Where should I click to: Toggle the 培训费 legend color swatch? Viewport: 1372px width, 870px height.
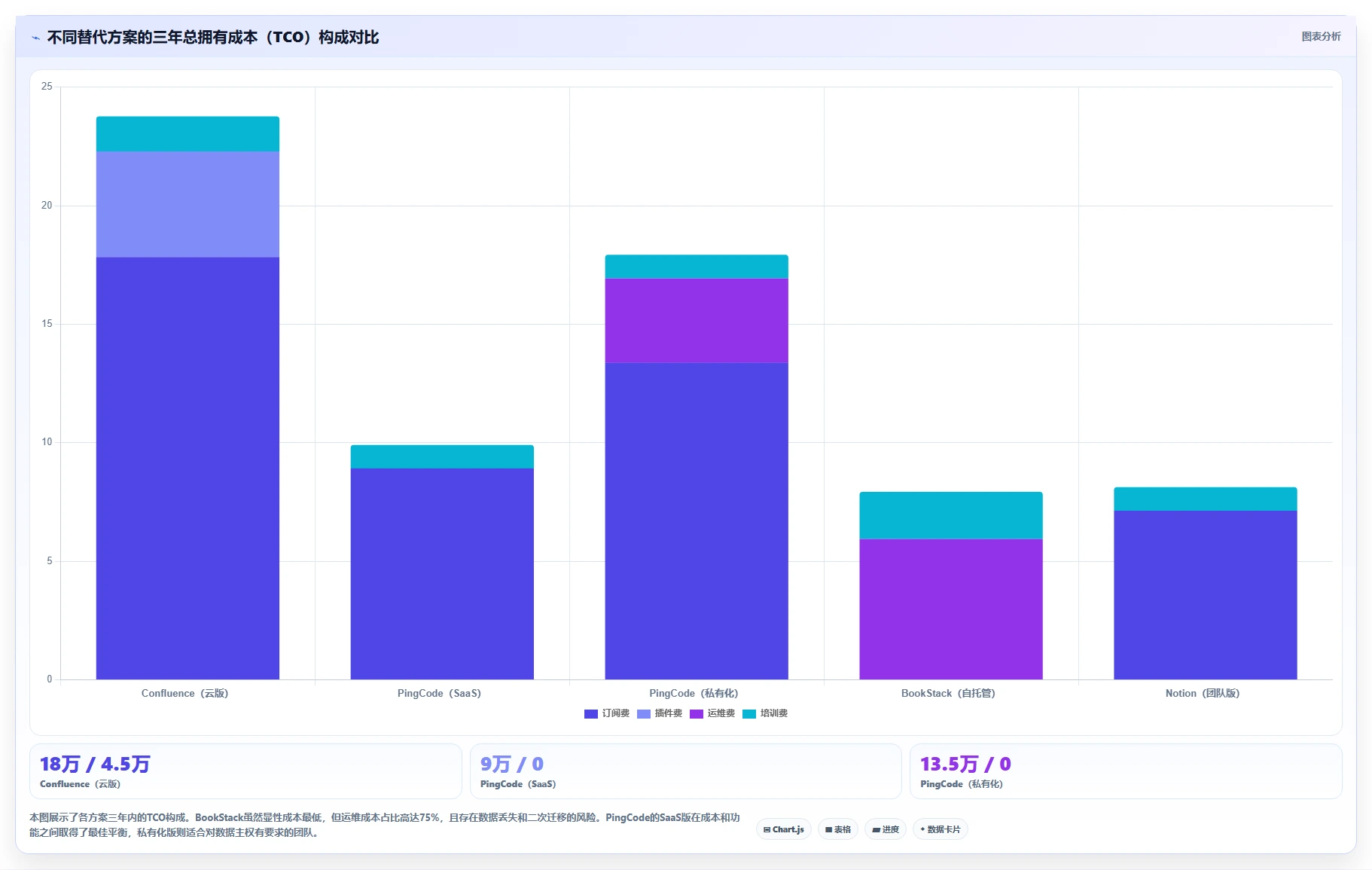coord(749,713)
